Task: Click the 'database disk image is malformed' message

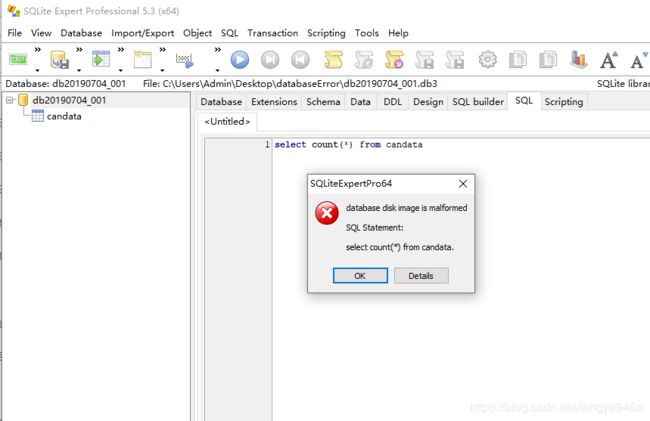Action: tap(407, 208)
